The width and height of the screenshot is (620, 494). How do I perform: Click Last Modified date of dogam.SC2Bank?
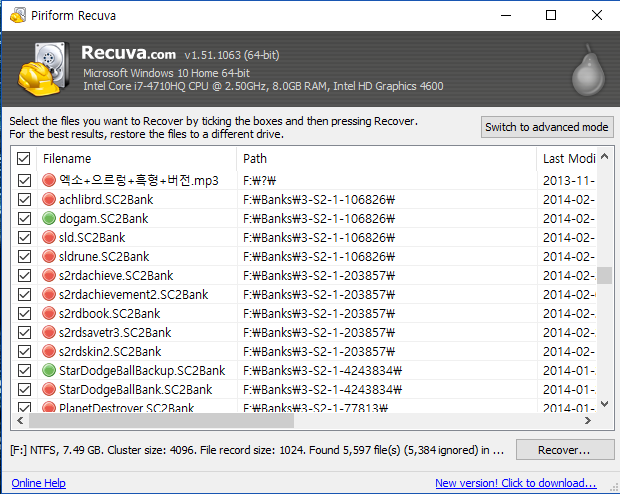pyautogui.click(x=569, y=218)
